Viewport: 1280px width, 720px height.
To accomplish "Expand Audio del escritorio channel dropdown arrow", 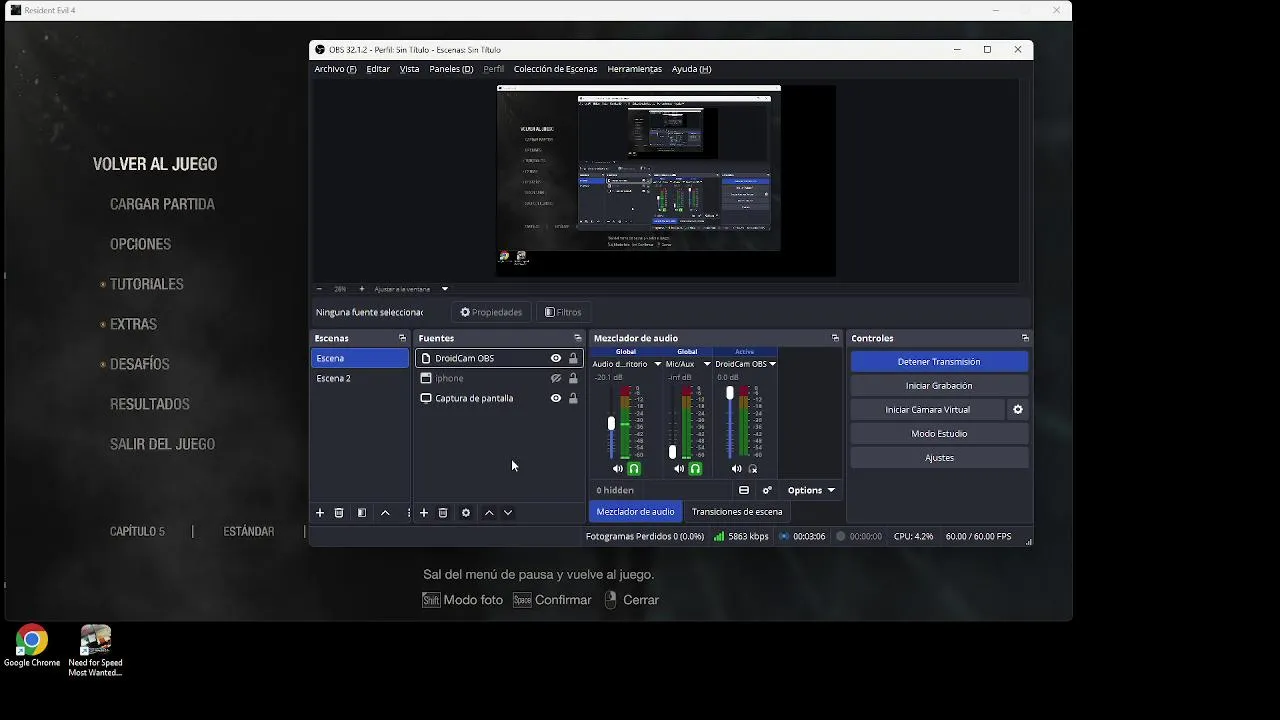I will tap(657, 364).
